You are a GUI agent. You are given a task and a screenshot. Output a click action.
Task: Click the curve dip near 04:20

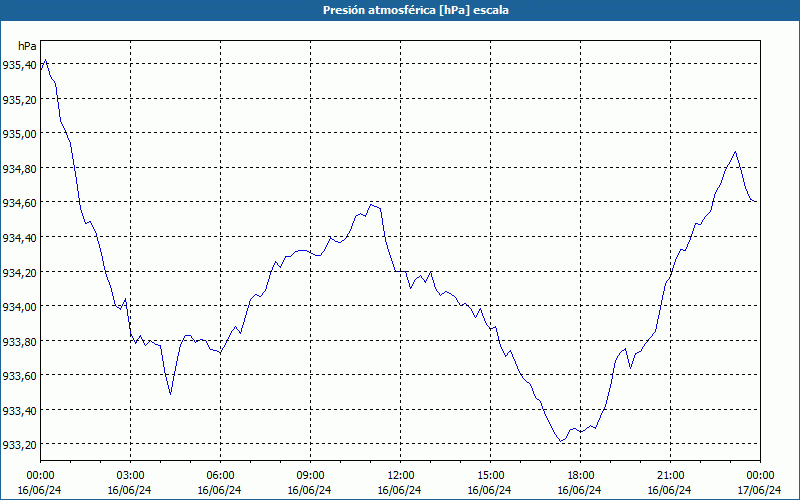170,394
